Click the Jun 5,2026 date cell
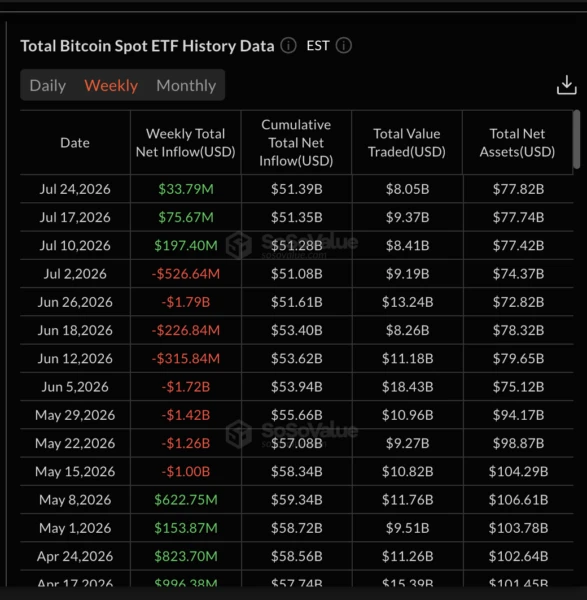Viewport: 587px width, 600px height. [x=75, y=387]
